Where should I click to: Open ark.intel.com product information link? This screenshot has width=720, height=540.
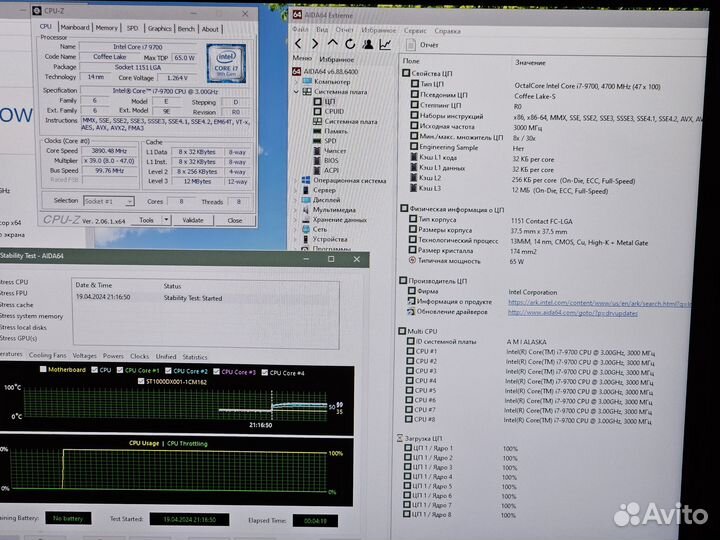[599, 303]
